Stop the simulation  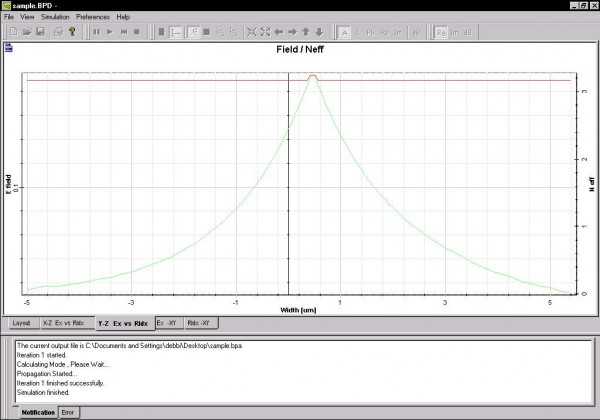(x=137, y=32)
